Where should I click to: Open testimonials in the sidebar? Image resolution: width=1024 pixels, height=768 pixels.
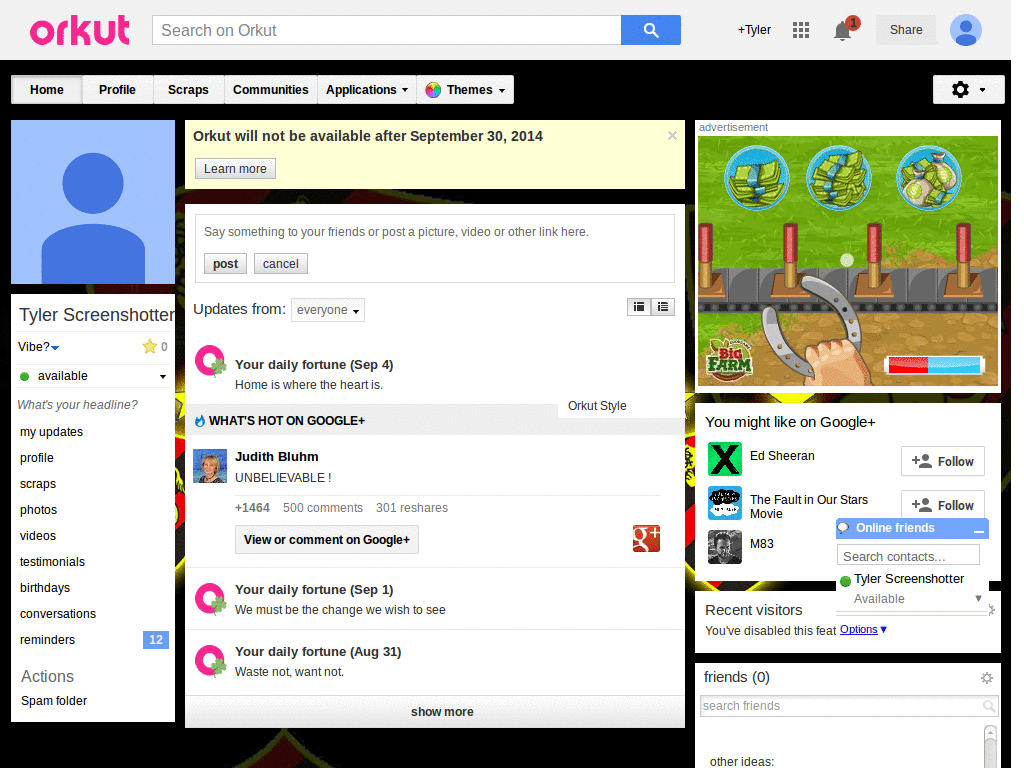[x=52, y=562]
